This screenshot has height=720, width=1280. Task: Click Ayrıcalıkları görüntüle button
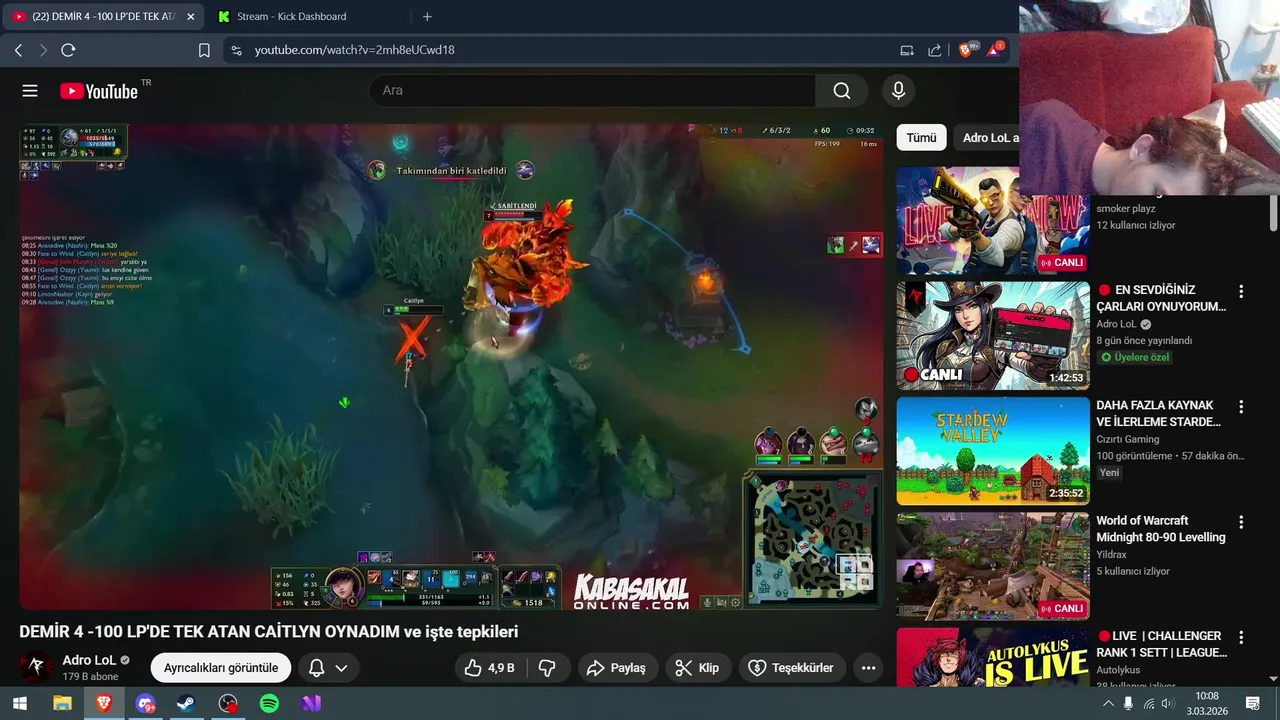coord(221,668)
